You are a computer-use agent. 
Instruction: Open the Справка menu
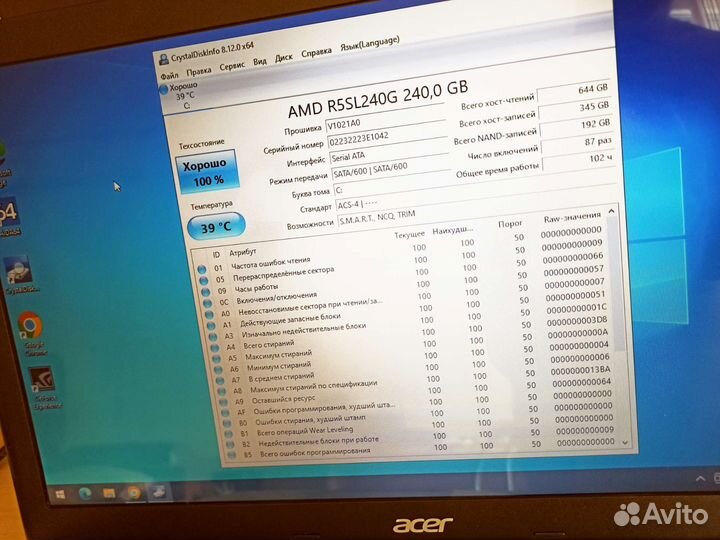click(316, 53)
